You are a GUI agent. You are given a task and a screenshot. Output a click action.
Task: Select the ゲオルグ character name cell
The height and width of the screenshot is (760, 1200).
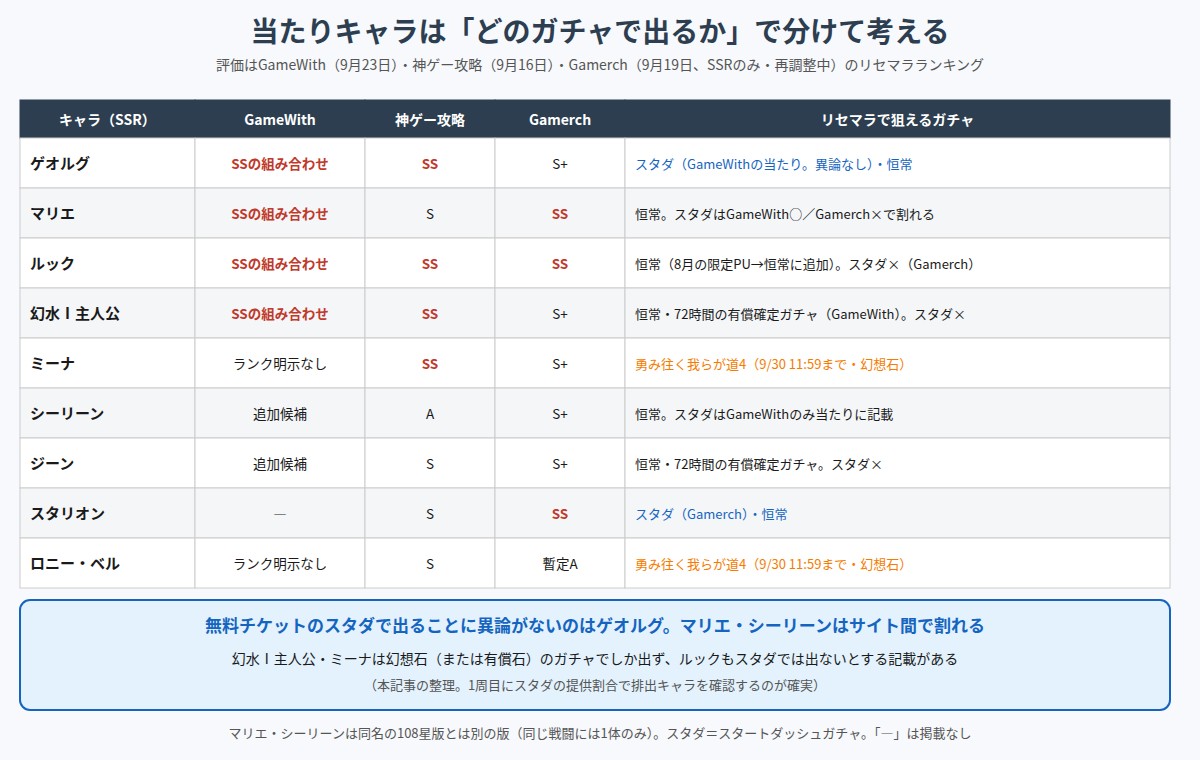pyautogui.click(x=107, y=163)
